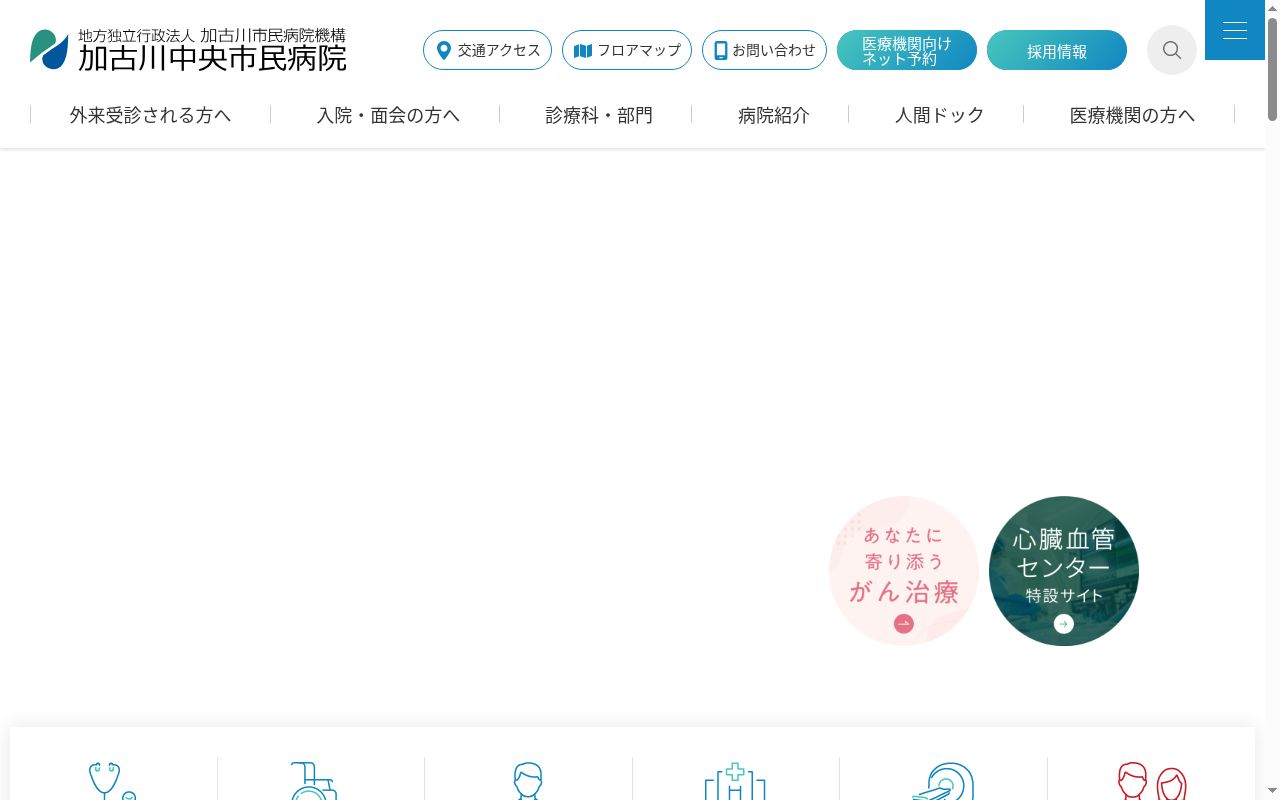Open 入院・面会の方へ menu
1280x800 pixels.
[388, 115]
